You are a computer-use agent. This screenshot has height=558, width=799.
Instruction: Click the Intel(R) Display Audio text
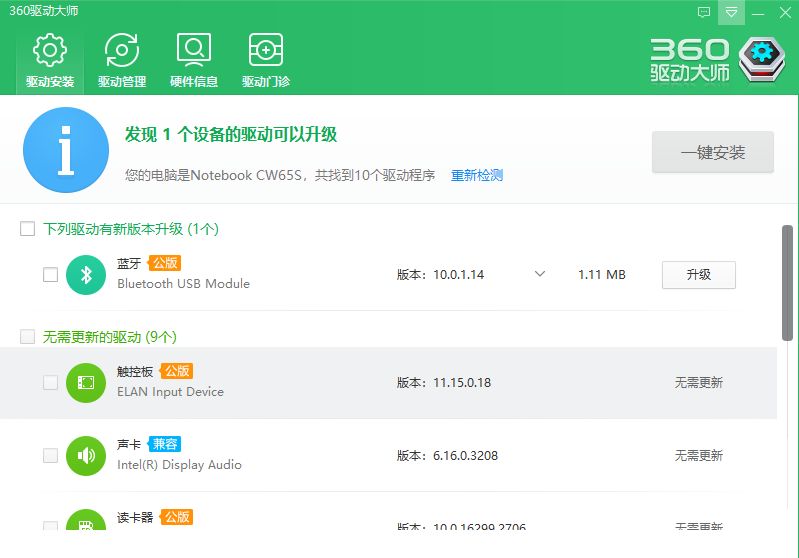click(x=179, y=465)
